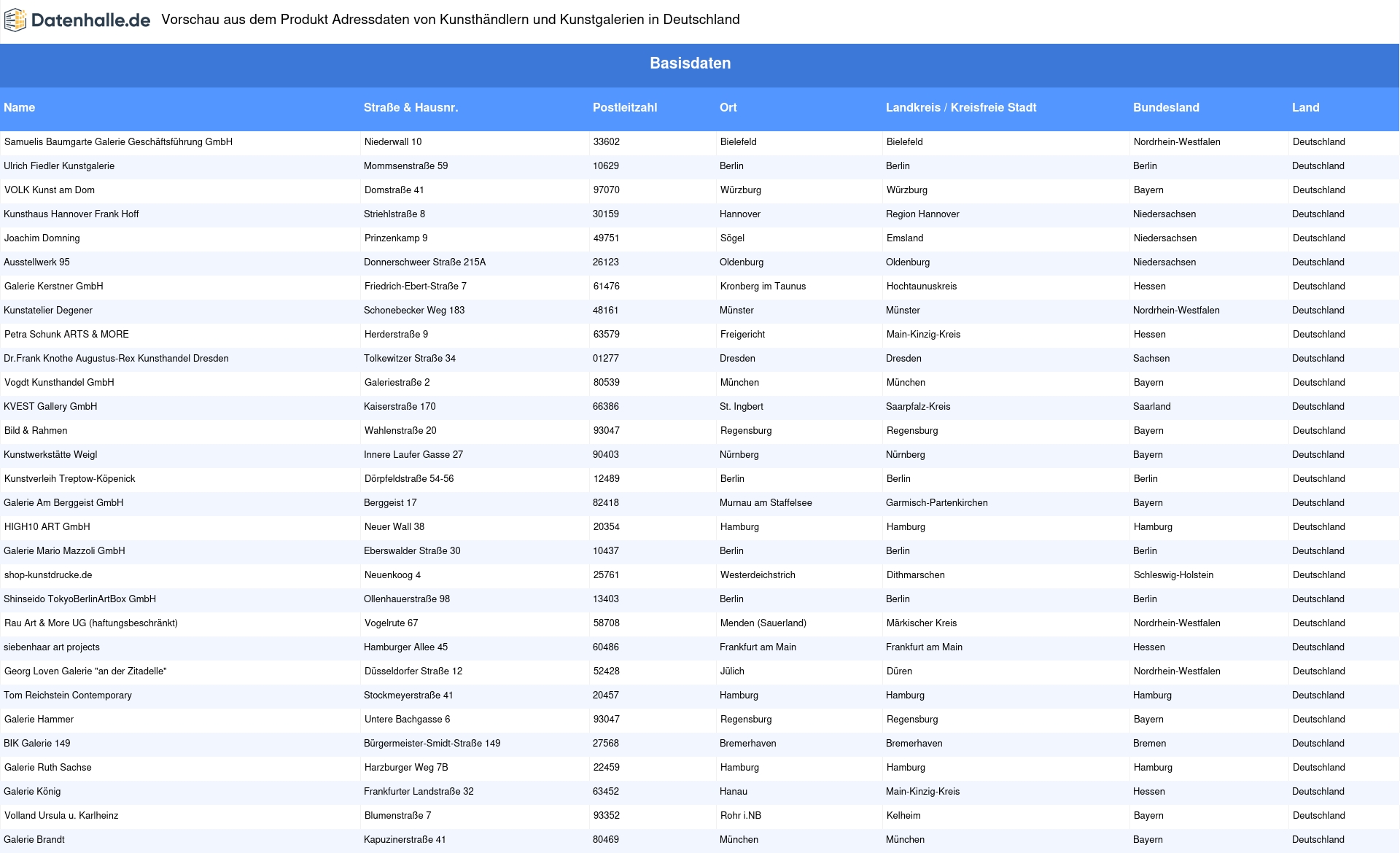The image size is (1400, 853).
Task: Click Georg Loven Galerie "an der Zitadelle"
Action: click(x=85, y=671)
